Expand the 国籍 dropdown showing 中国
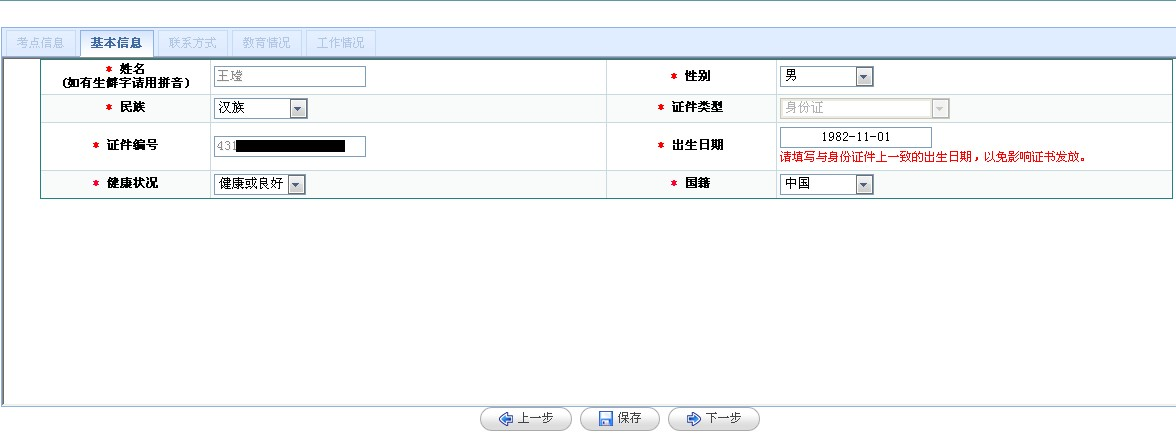The width and height of the screenshot is (1176, 439). (864, 184)
